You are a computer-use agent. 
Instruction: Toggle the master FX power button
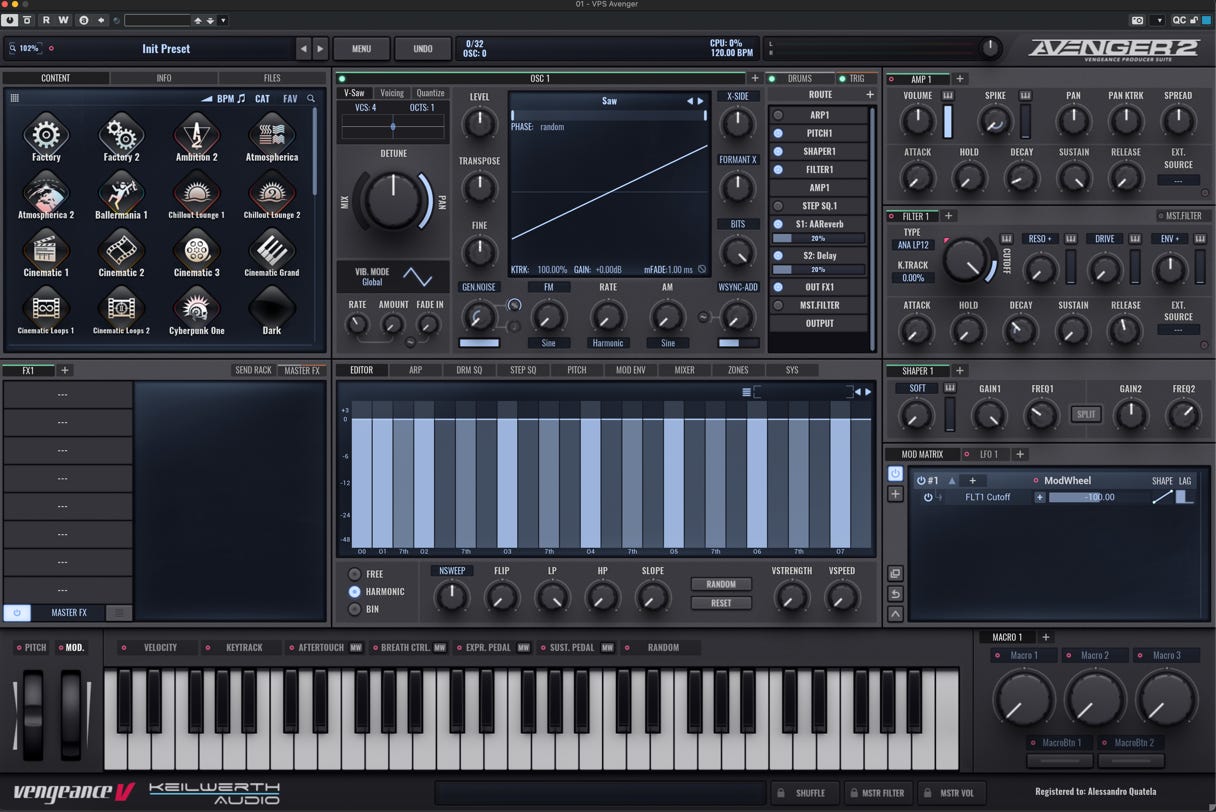coord(16,612)
